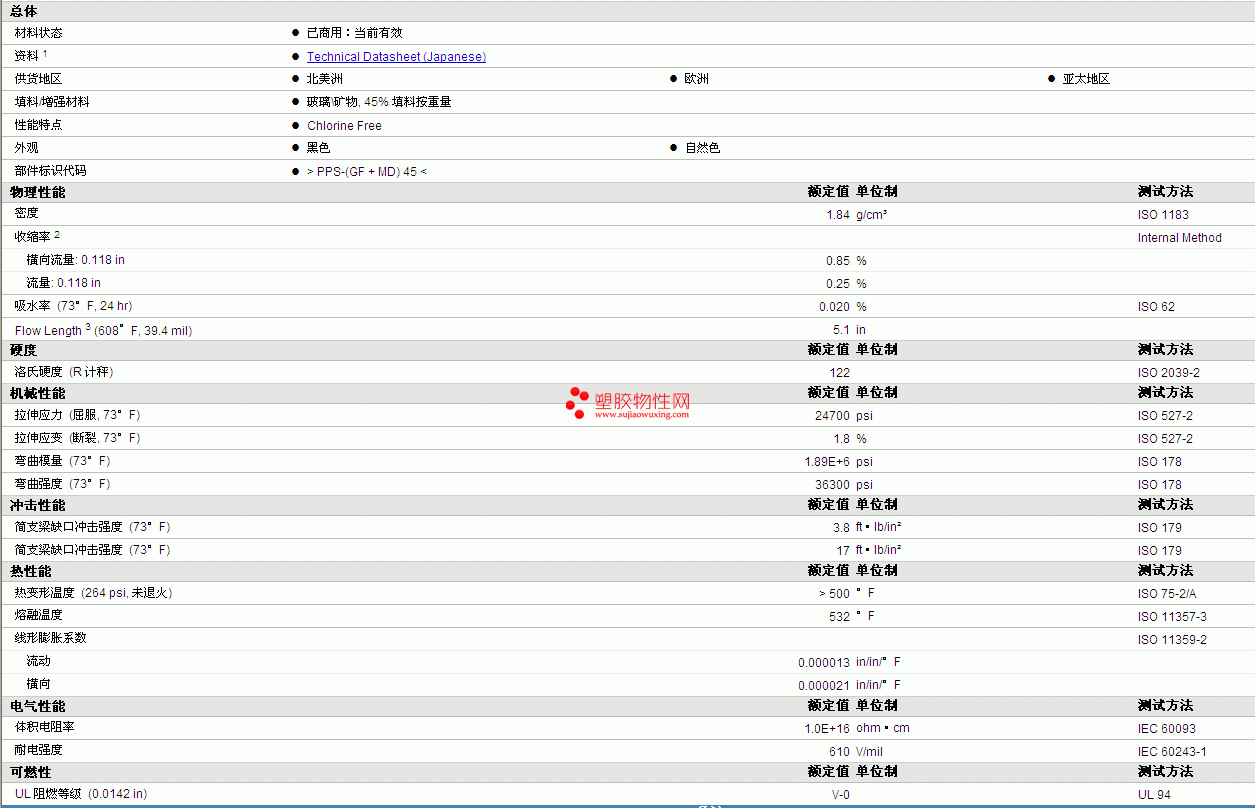Select the 拉伸应变 row label
Image resolution: width=1255 pixels, height=808 pixels.
point(77,438)
